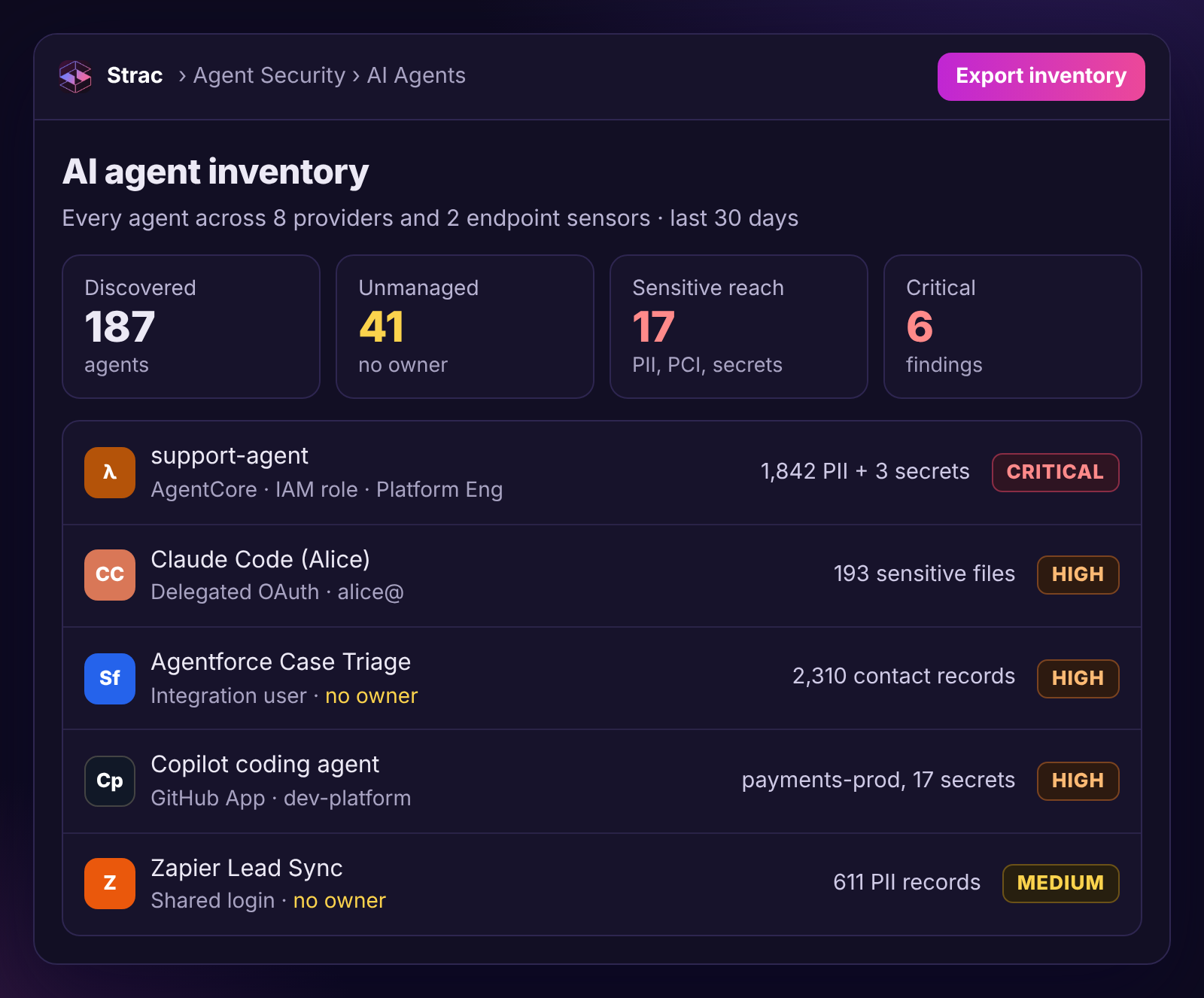Screen dimensions: 1204x998
Task: Open the support-agent lambda icon
Action: [x=110, y=473]
